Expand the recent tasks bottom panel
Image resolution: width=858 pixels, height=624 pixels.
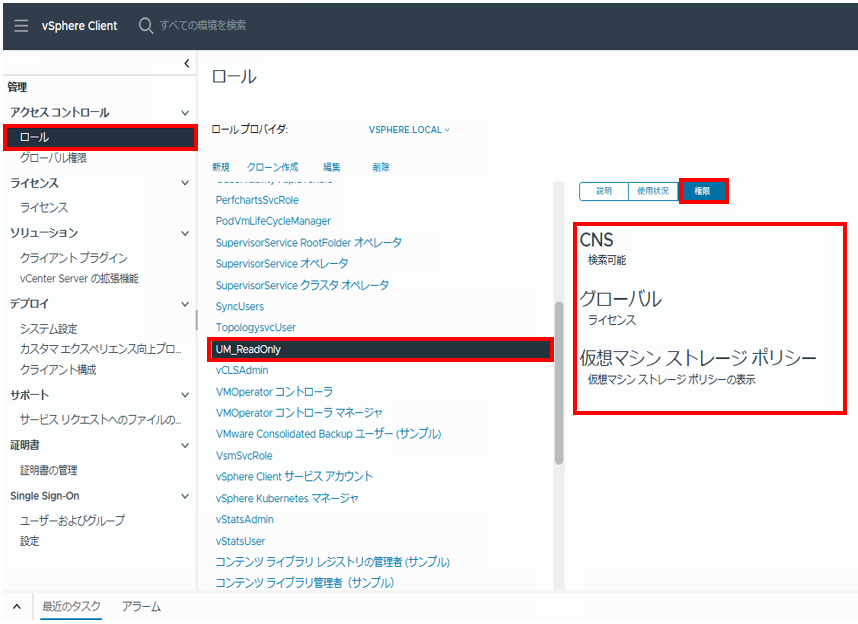pos(17,606)
